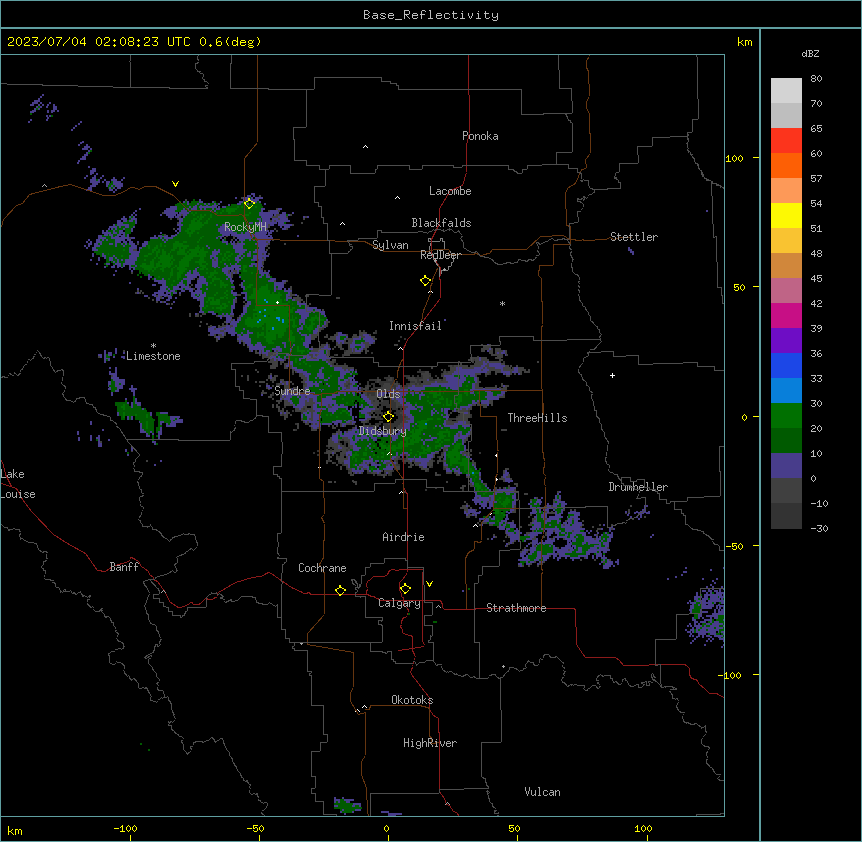Select the bright green 30–20 dBZ swatch
Screen dimensions: 862x842
786,416
